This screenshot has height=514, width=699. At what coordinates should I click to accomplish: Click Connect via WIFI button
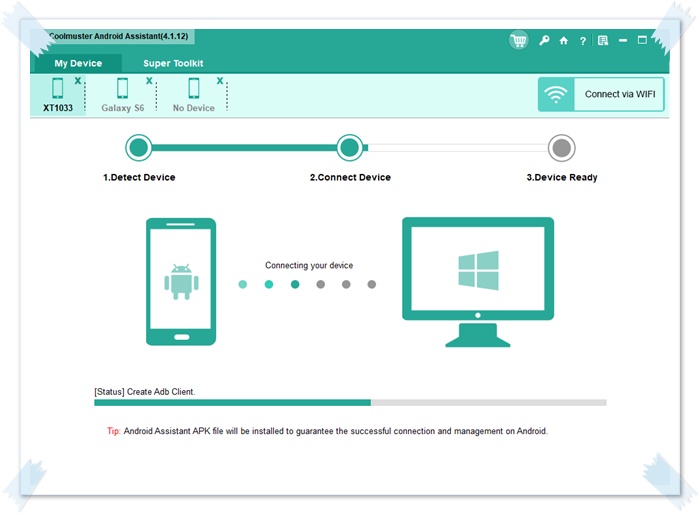[601, 94]
